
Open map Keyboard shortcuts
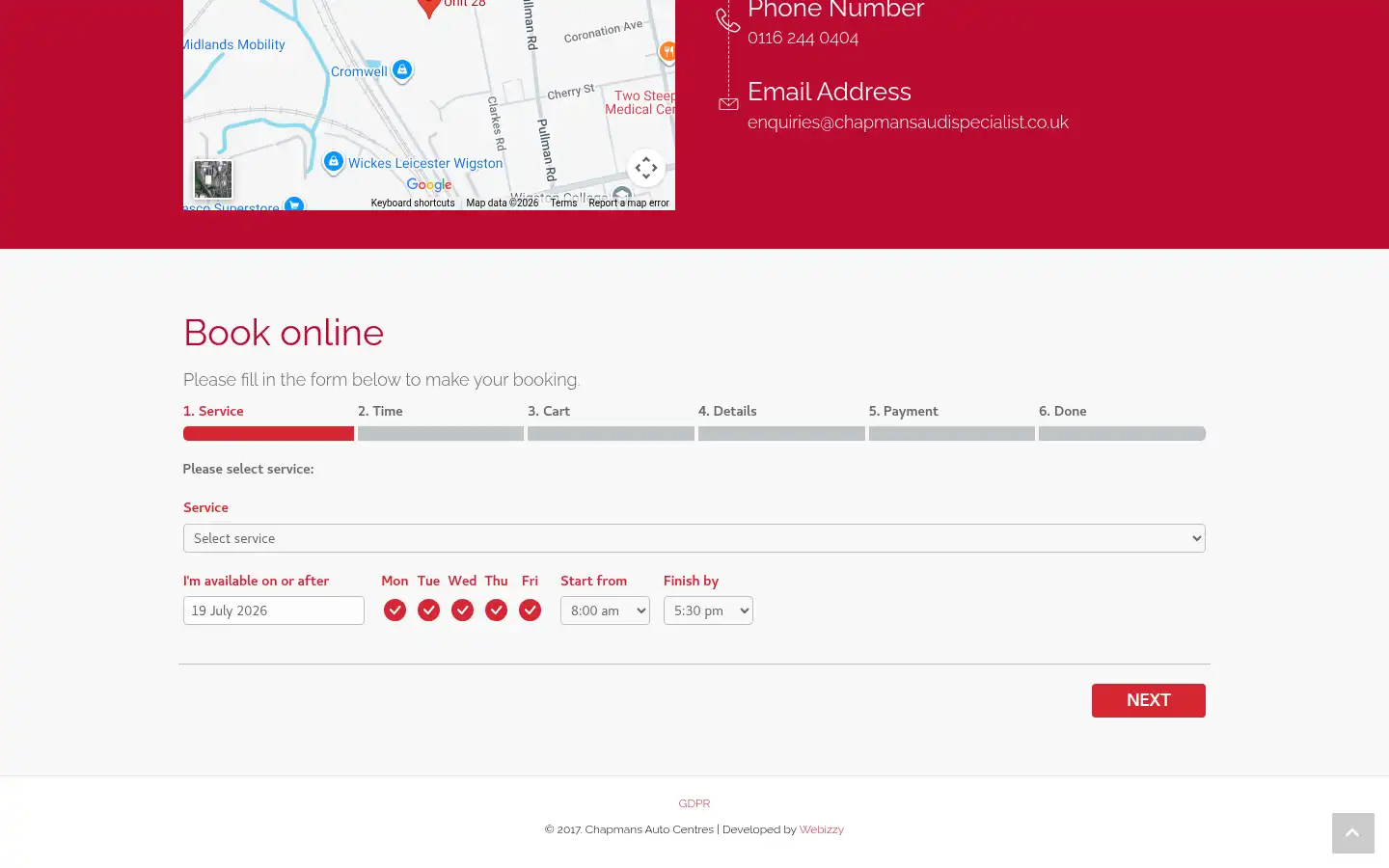click(413, 203)
